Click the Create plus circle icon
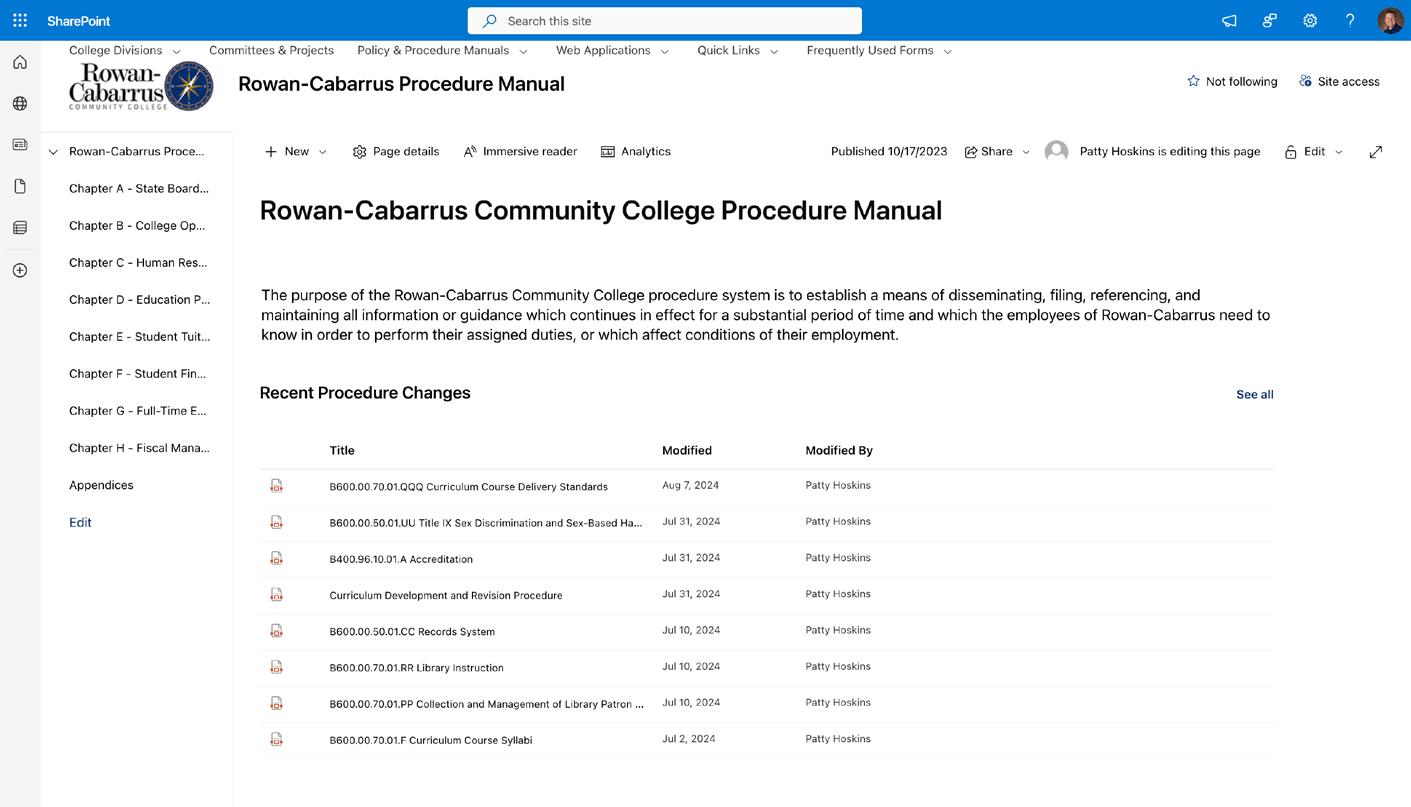The height and width of the screenshot is (807, 1411). coord(20,270)
